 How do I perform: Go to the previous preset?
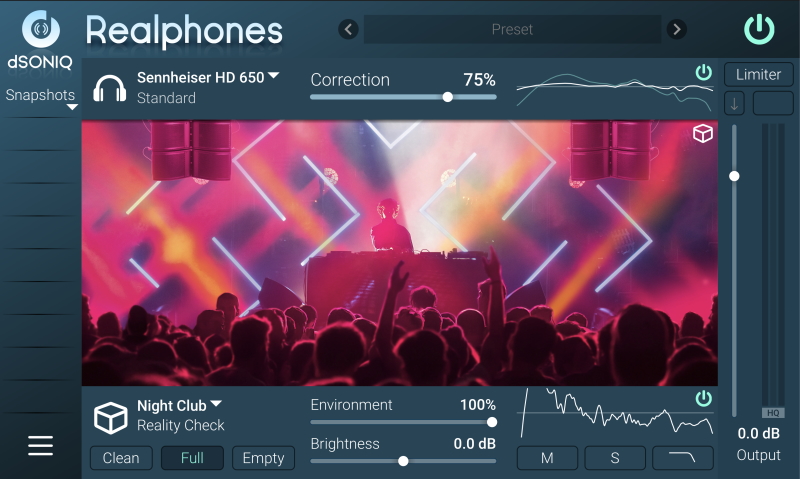tap(348, 29)
